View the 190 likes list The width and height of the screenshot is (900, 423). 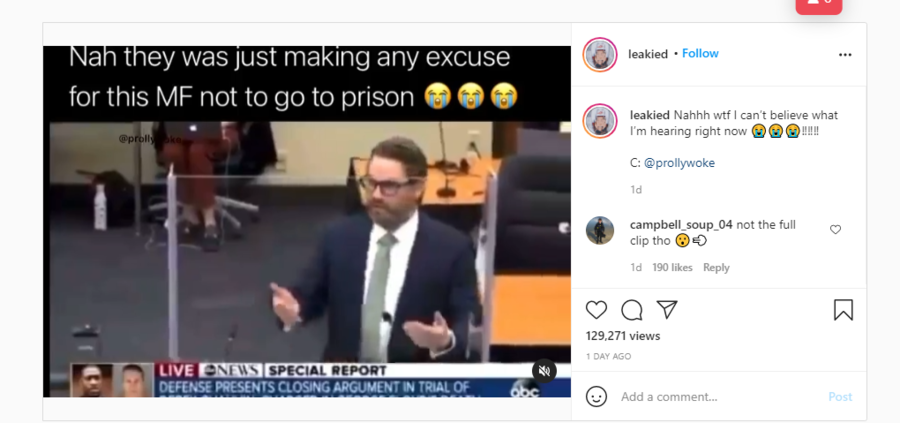coord(672,267)
